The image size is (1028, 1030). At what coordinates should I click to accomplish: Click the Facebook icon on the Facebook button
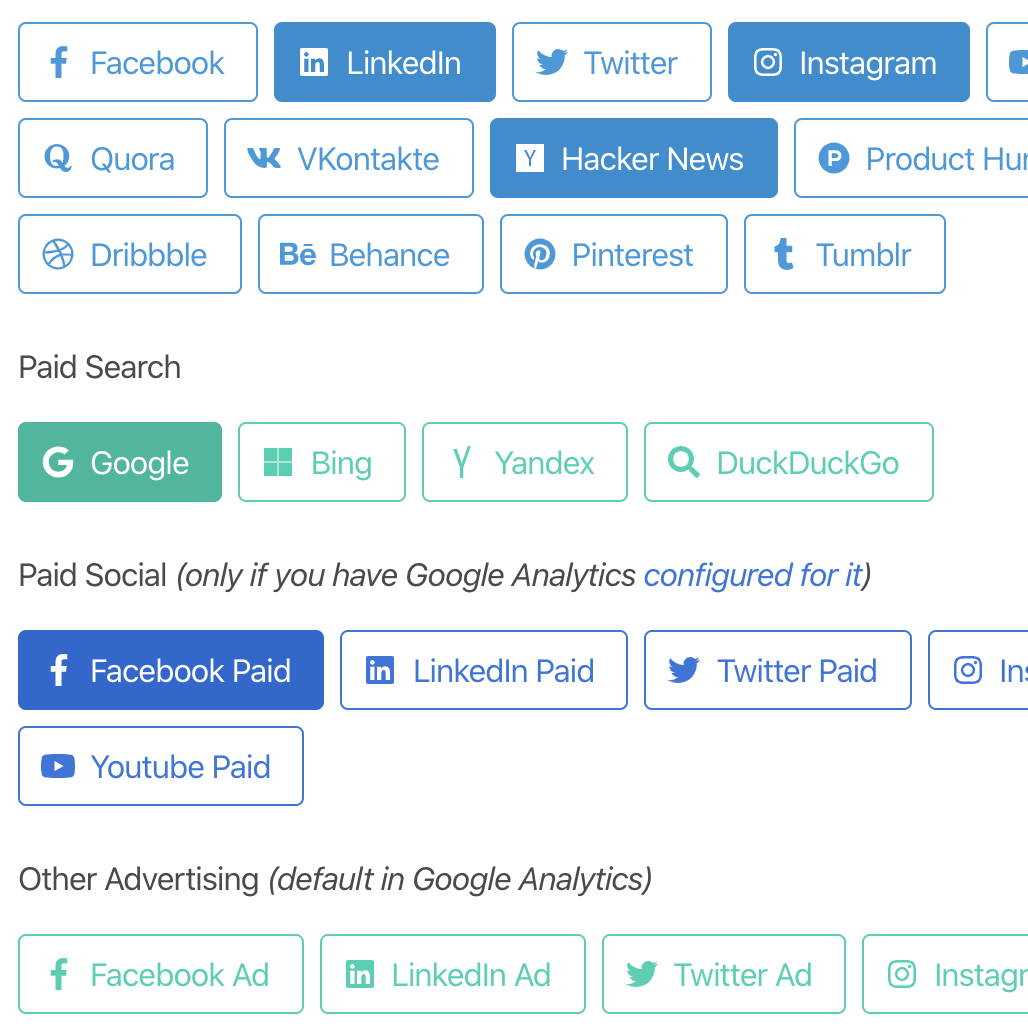point(58,62)
